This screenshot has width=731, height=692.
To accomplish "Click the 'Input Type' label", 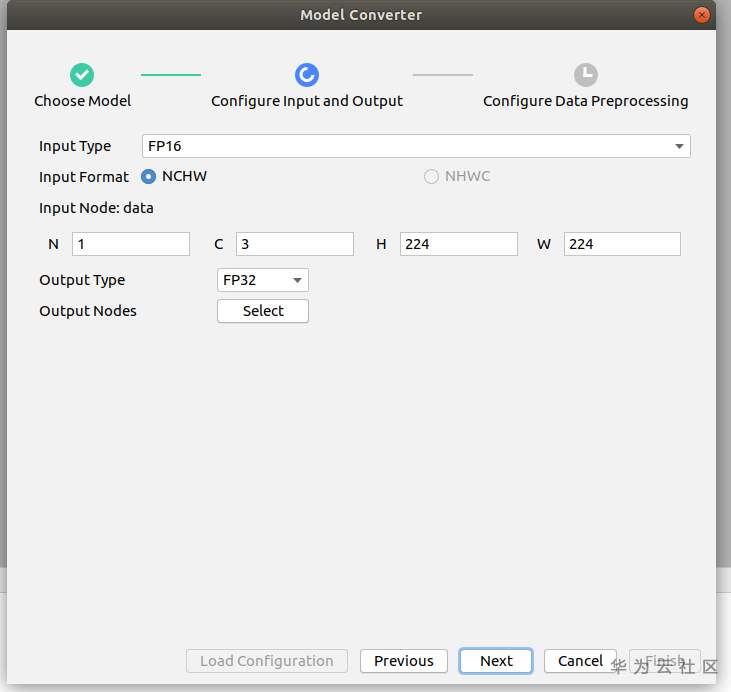I will point(75,146).
